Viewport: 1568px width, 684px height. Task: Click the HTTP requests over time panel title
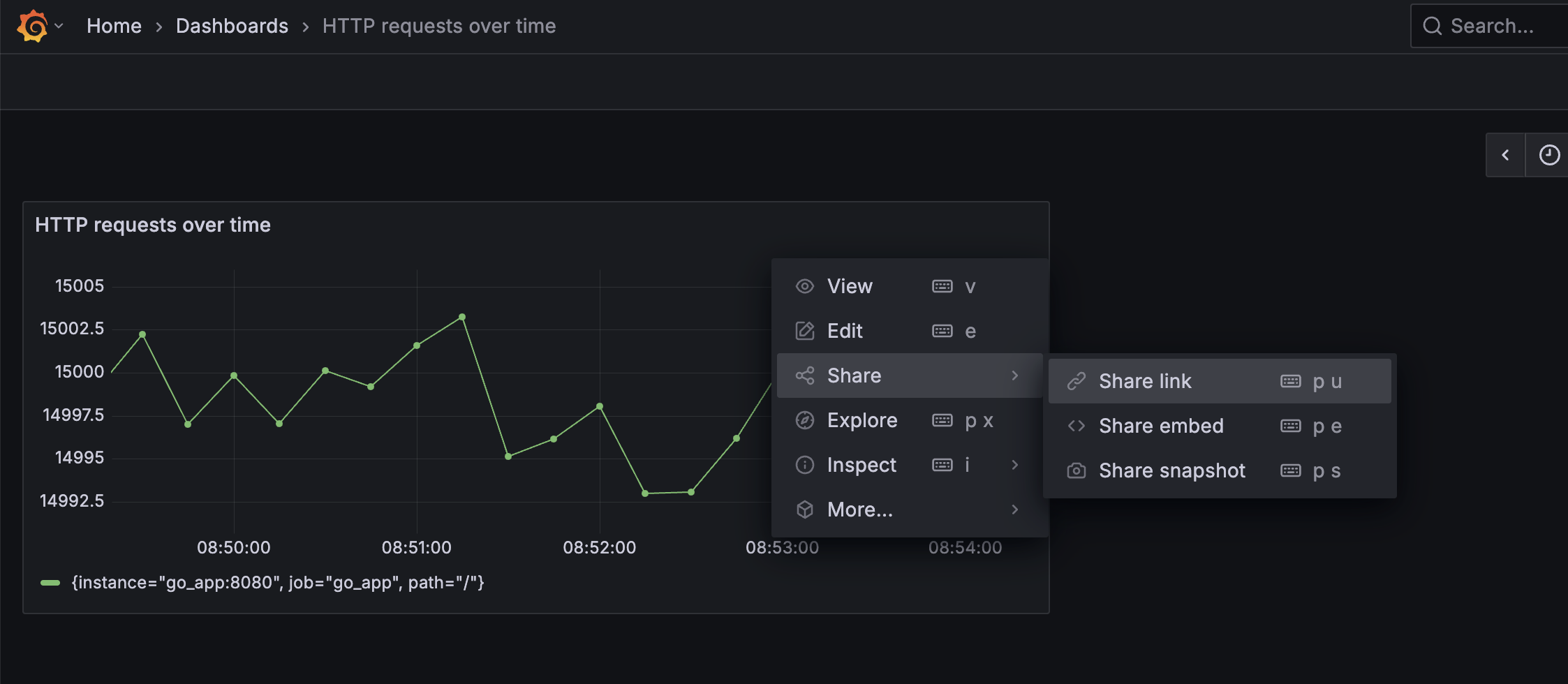point(153,225)
